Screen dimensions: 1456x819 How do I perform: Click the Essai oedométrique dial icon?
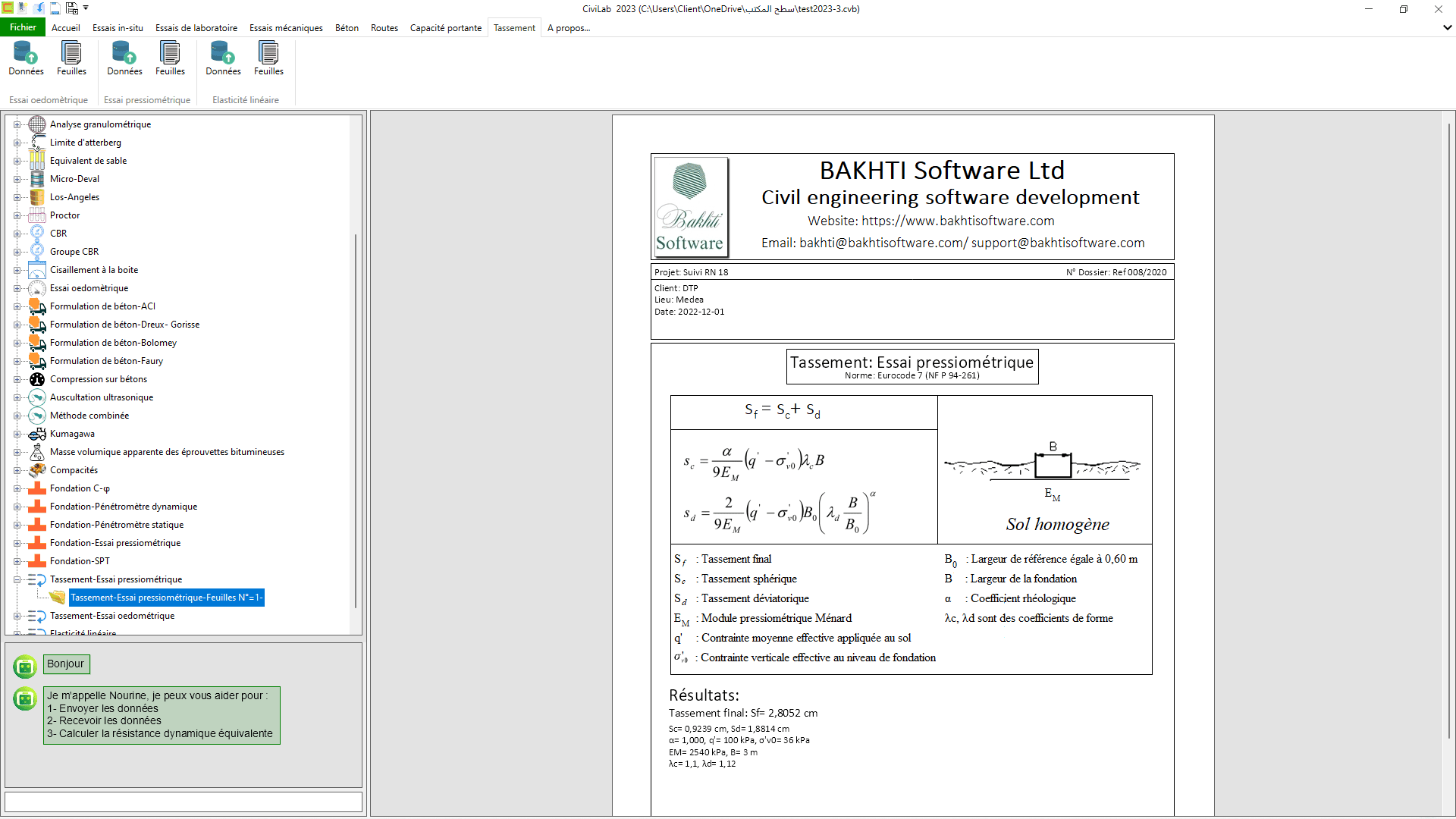pos(37,288)
